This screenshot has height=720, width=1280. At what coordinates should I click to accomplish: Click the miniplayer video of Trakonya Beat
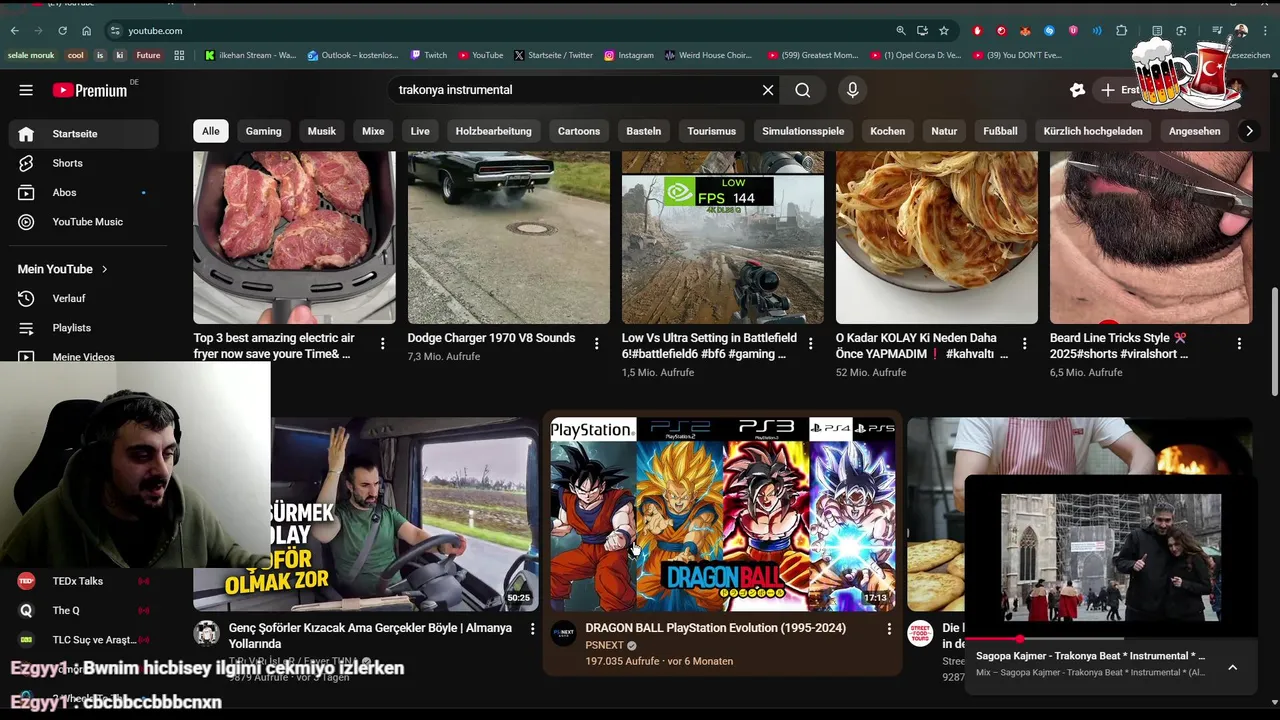(x=1110, y=557)
